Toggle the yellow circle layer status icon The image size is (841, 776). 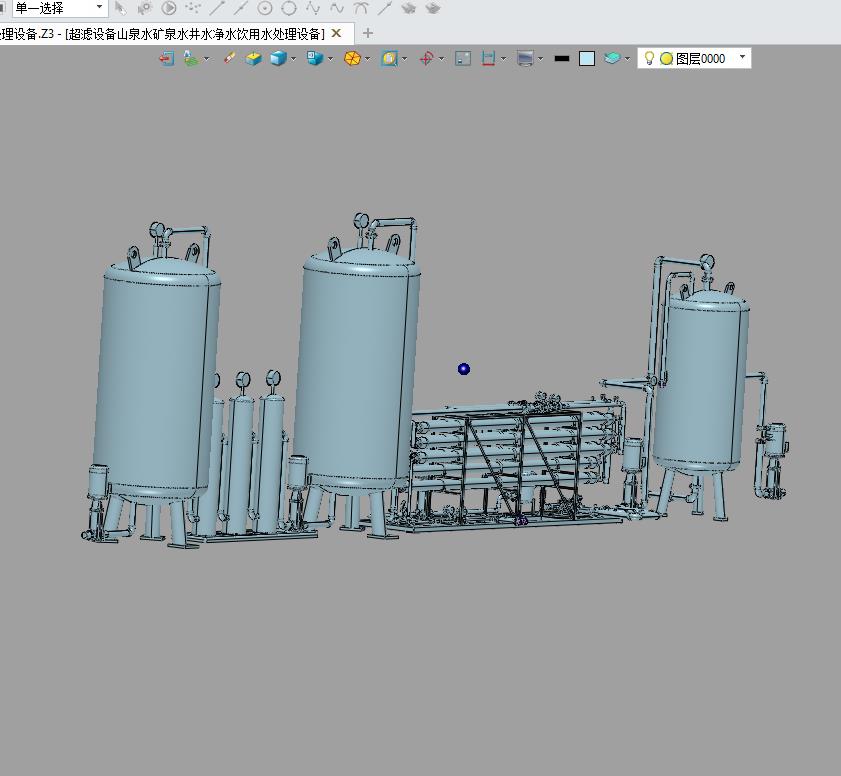pos(666,58)
